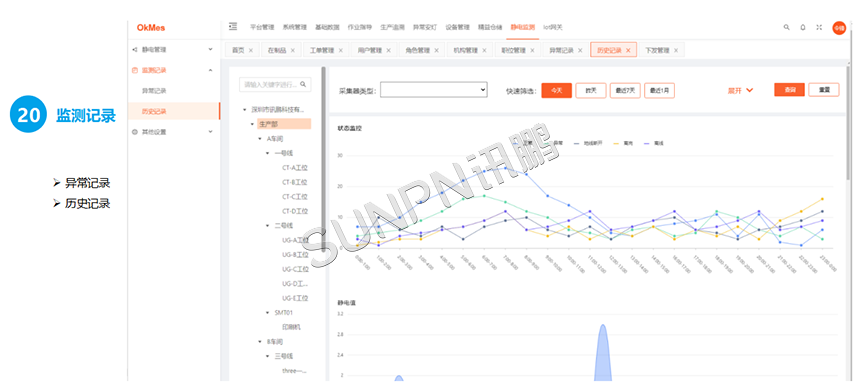The image size is (860, 391).
Task: Select CT-A工位 in the tree
Action: pos(295,168)
